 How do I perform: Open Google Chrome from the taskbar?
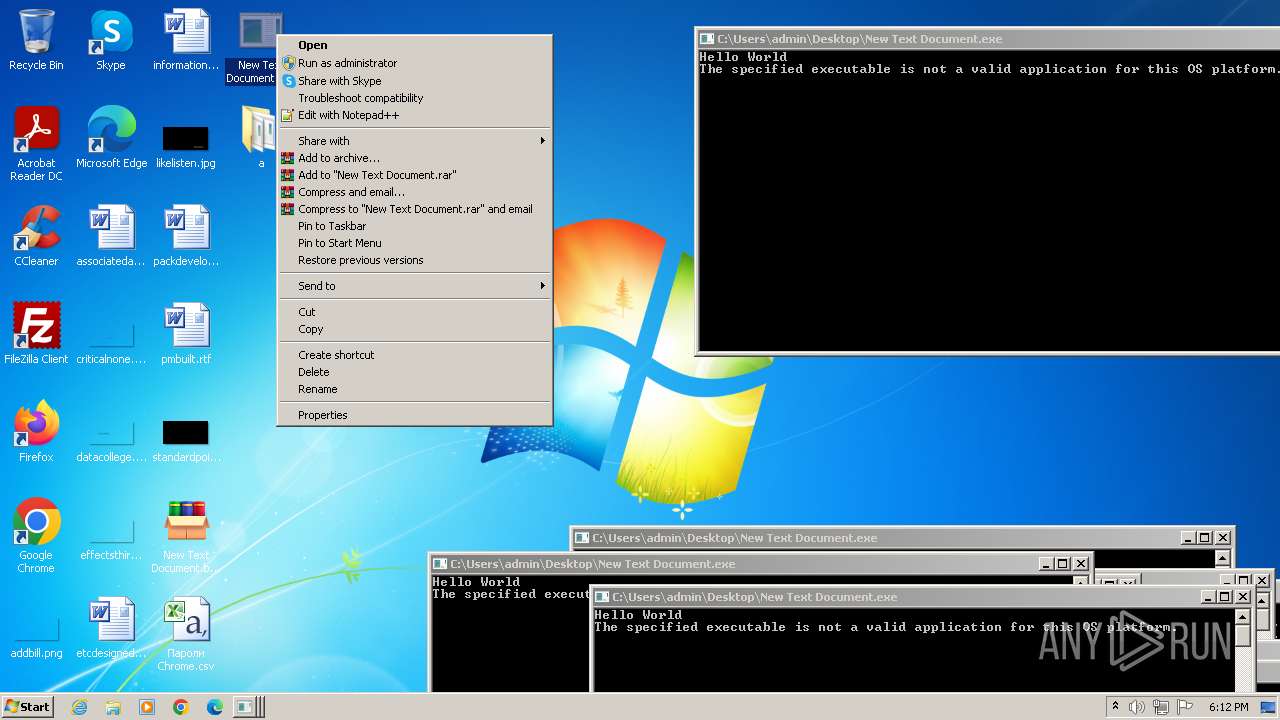(x=181, y=707)
